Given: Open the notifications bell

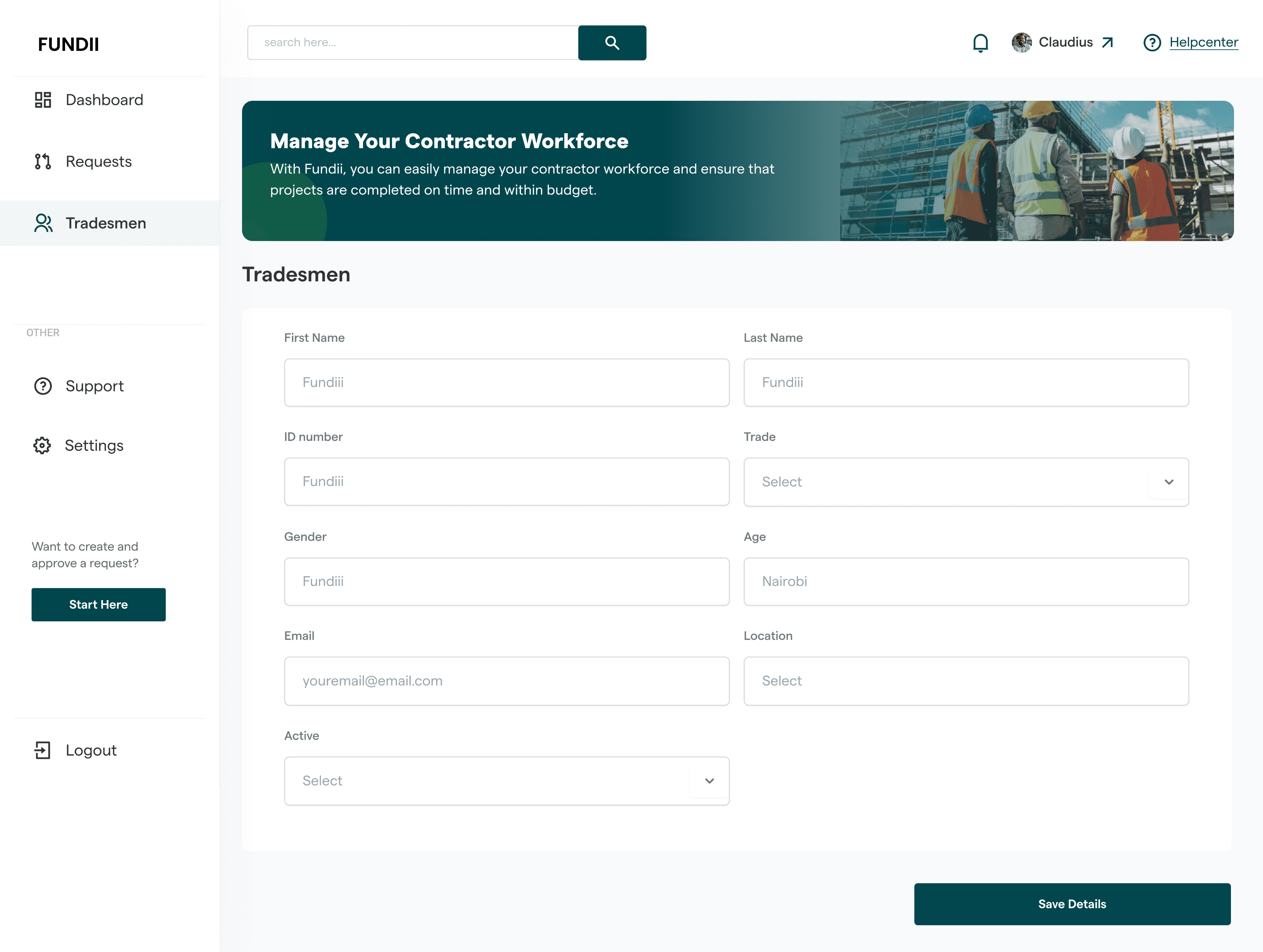Looking at the screenshot, I should [980, 43].
